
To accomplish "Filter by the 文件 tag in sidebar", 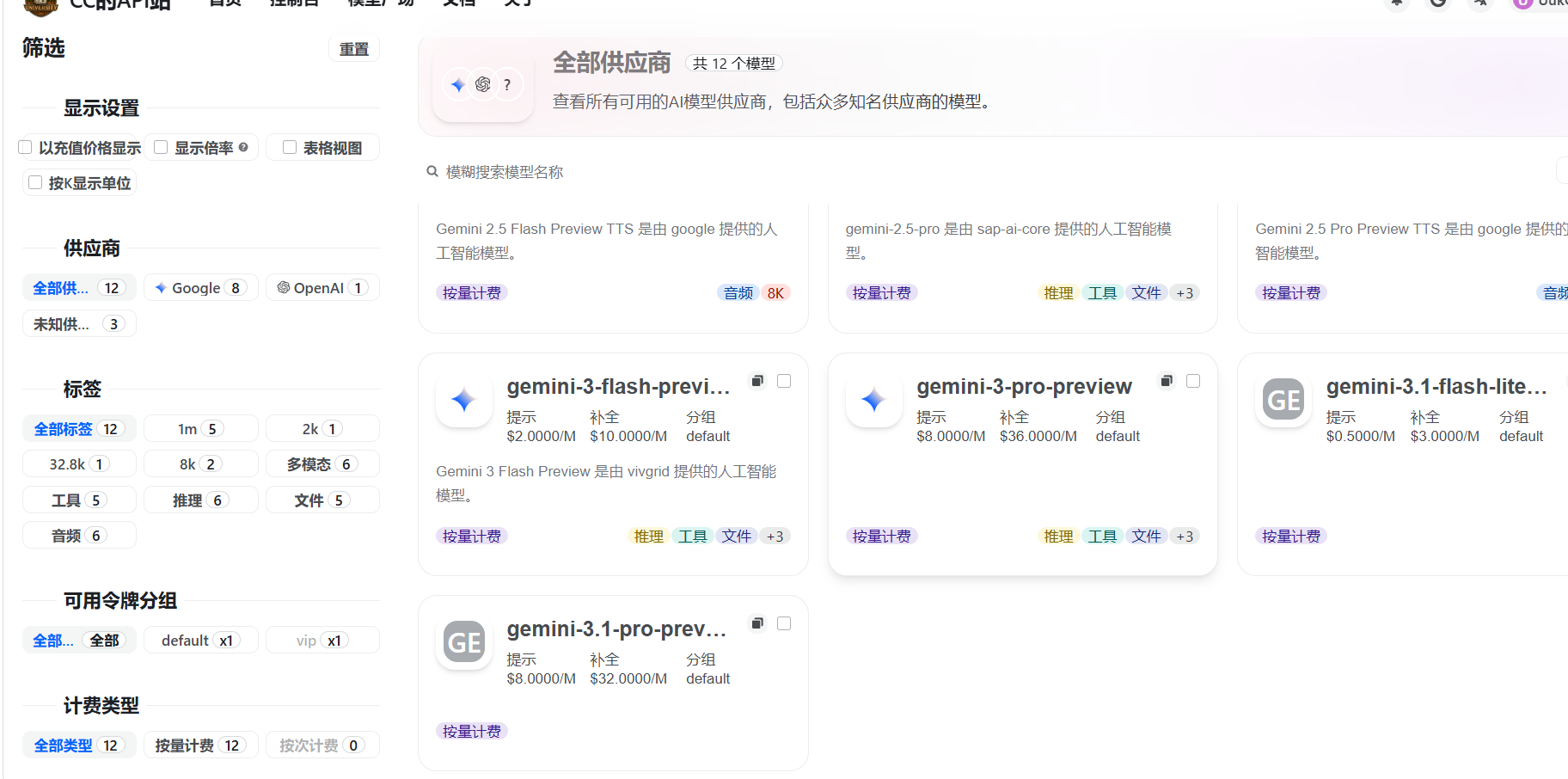I will coord(322,500).
